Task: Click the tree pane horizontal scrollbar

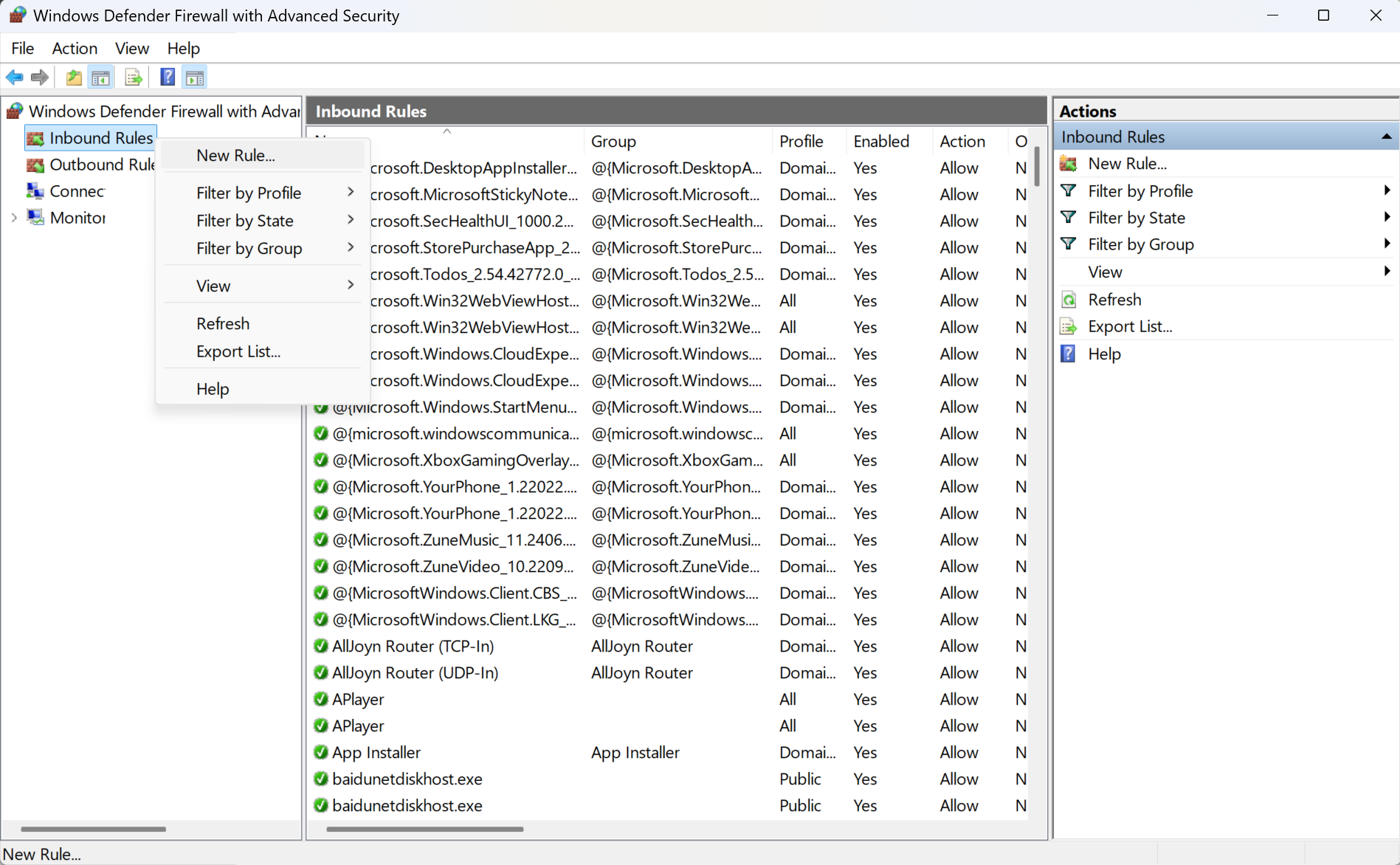Action: (x=93, y=829)
